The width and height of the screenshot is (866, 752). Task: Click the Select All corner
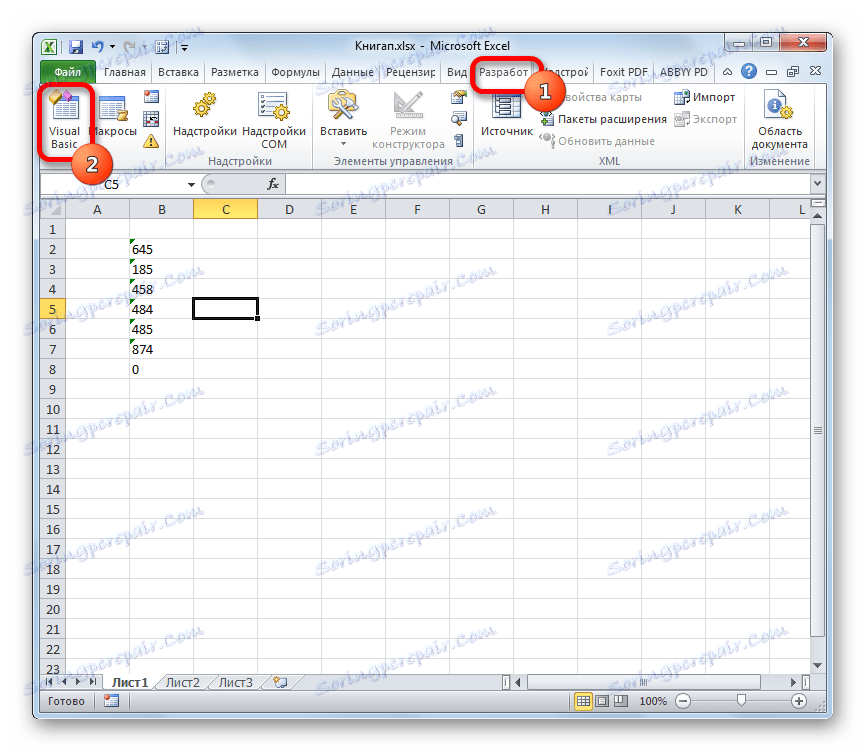coord(53,209)
